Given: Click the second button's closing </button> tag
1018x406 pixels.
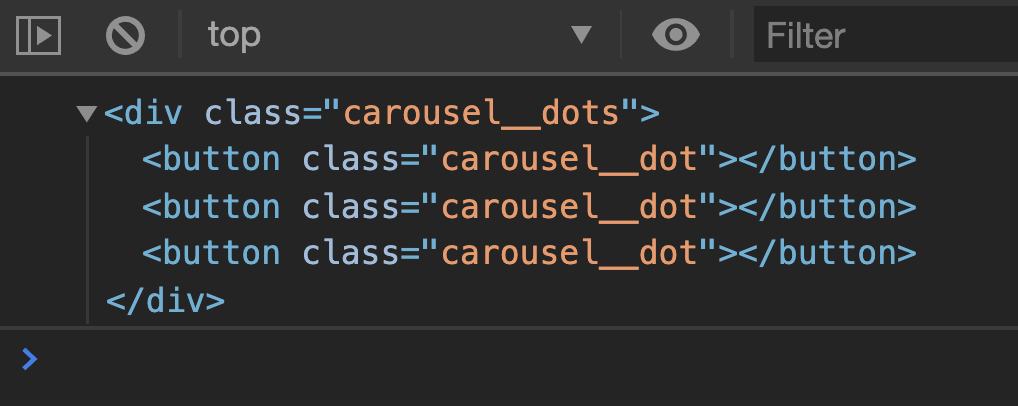Looking at the screenshot, I should [x=826, y=206].
